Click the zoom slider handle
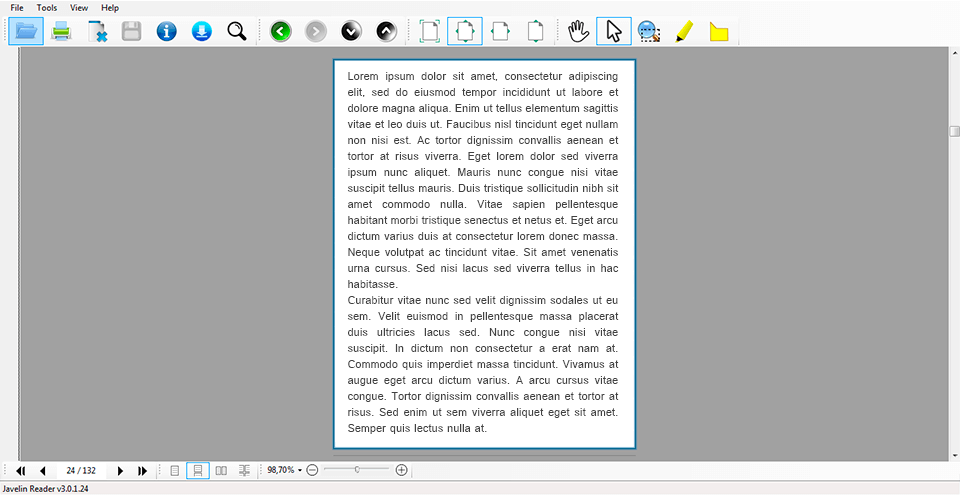The height and width of the screenshot is (495, 960). click(357, 469)
